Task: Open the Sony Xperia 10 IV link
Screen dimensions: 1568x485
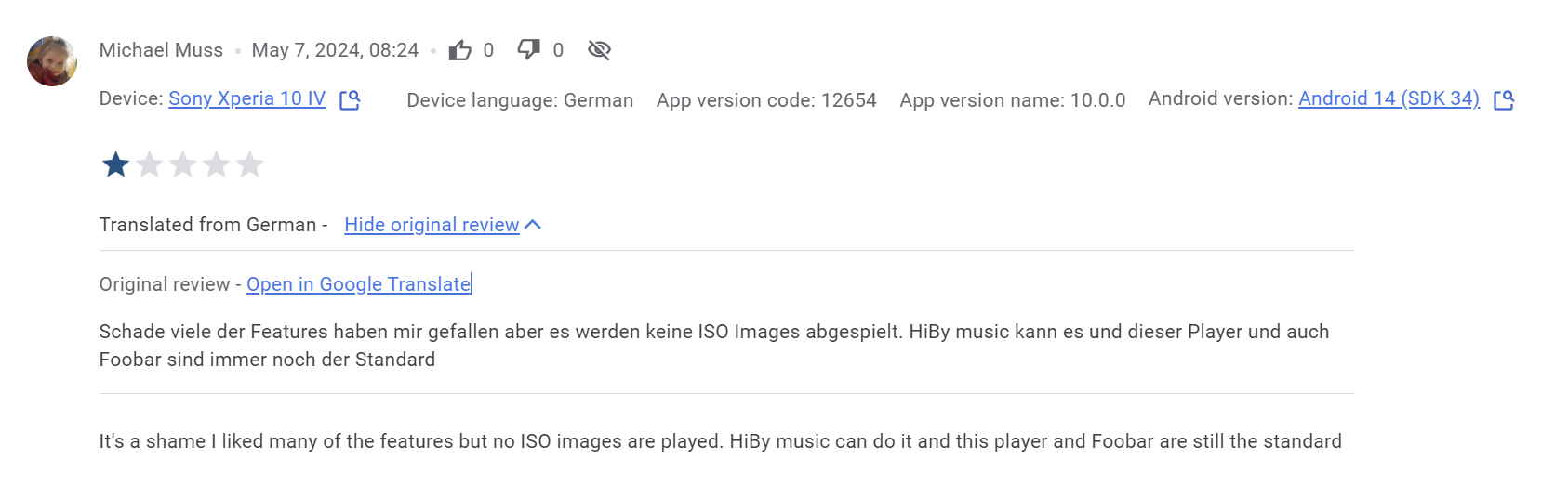Action: (247, 98)
